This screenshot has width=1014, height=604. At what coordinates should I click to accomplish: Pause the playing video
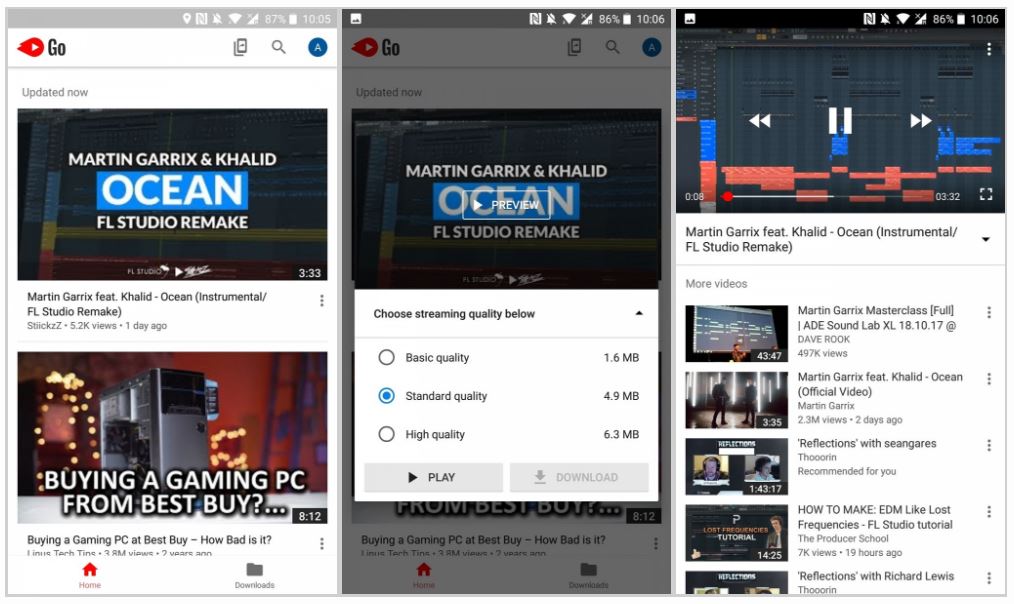tap(840, 121)
